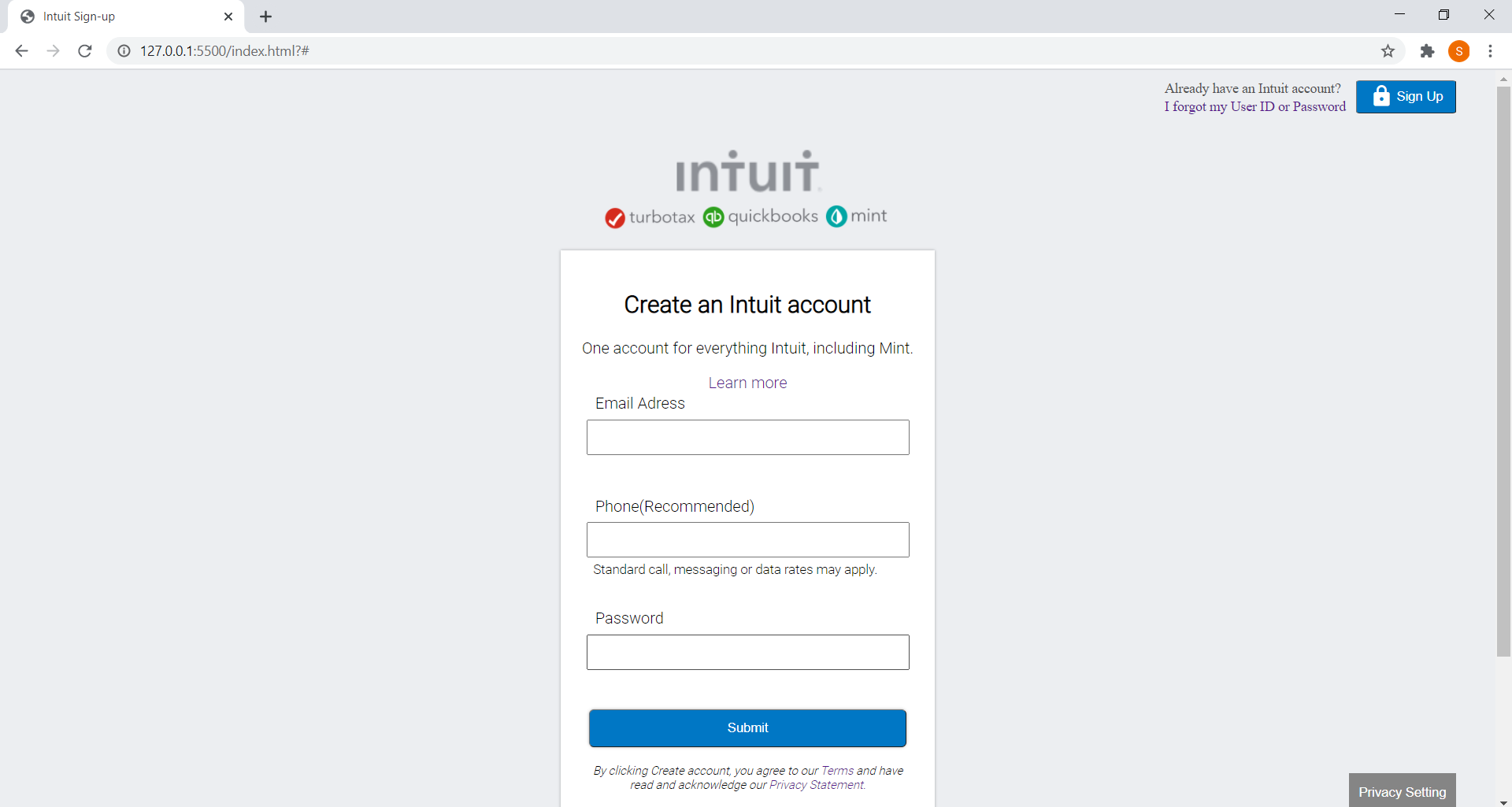This screenshot has height=807, width=1512.
Task: Click the quickbooks green logo icon
Action: (713, 217)
